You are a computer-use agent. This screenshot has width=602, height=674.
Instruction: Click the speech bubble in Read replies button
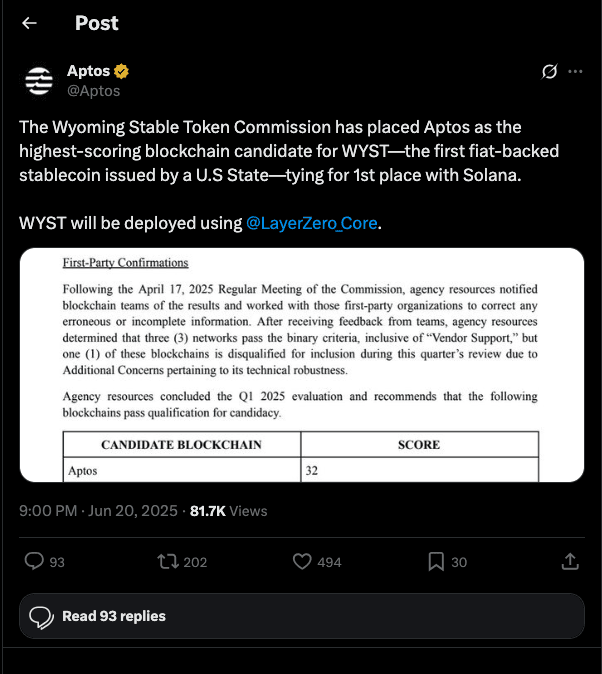41,616
